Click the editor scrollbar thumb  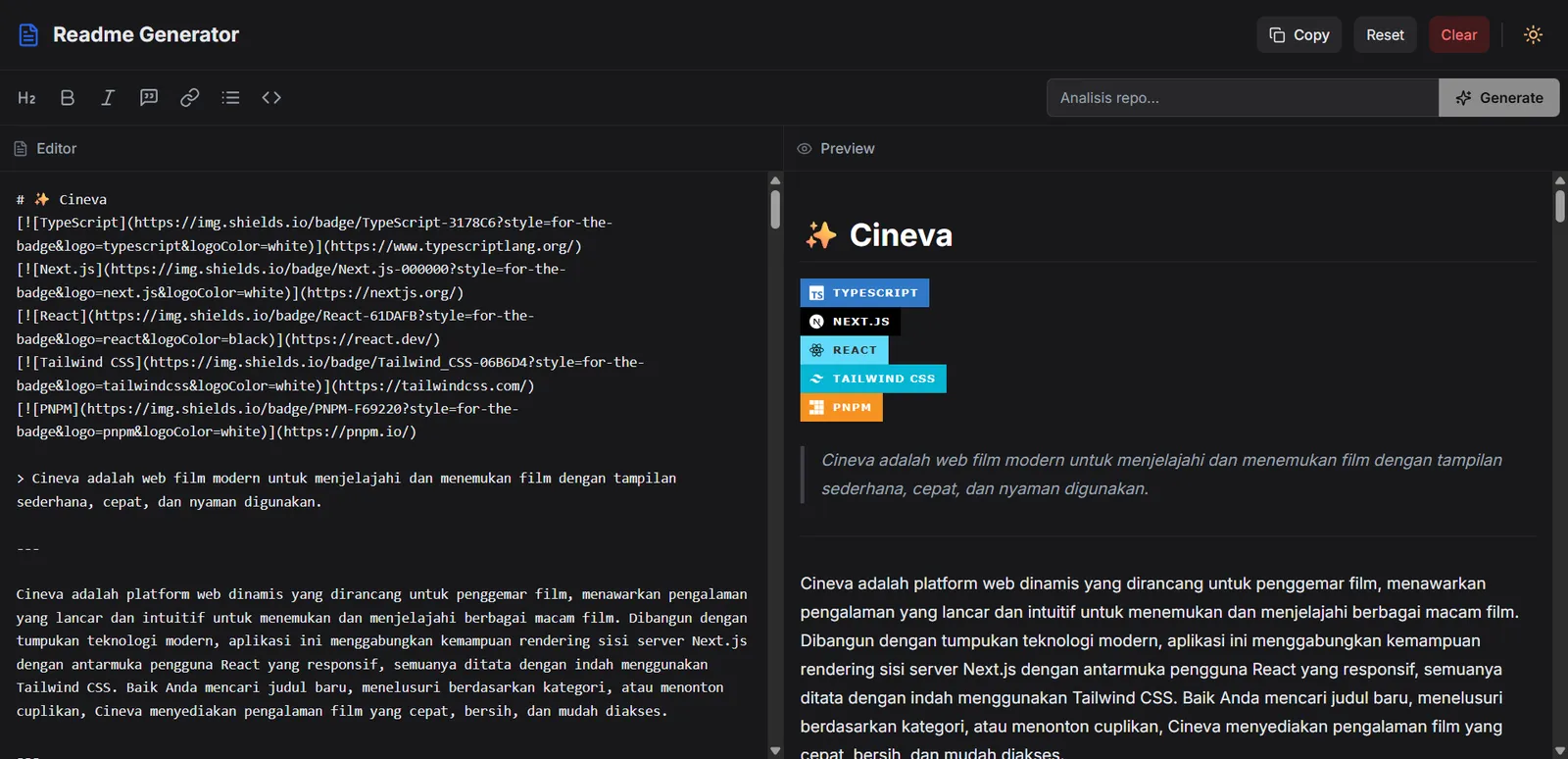coord(775,210)
